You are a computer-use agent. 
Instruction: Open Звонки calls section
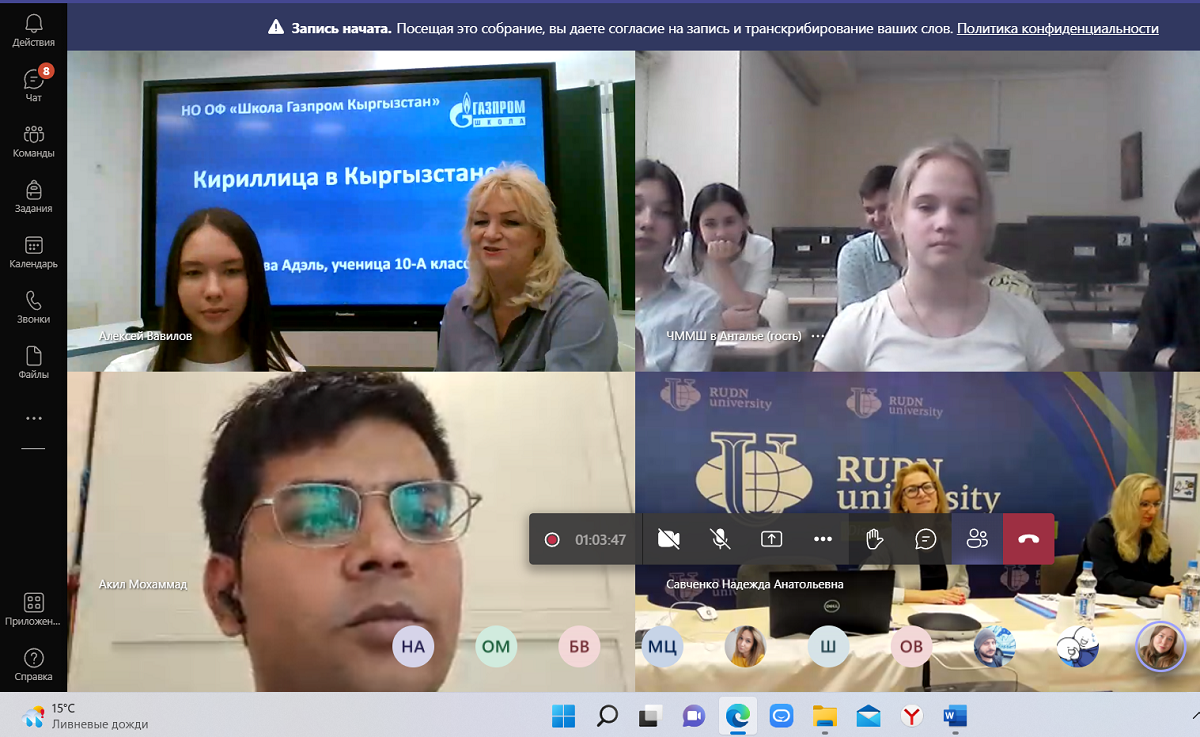coord(33,307)
